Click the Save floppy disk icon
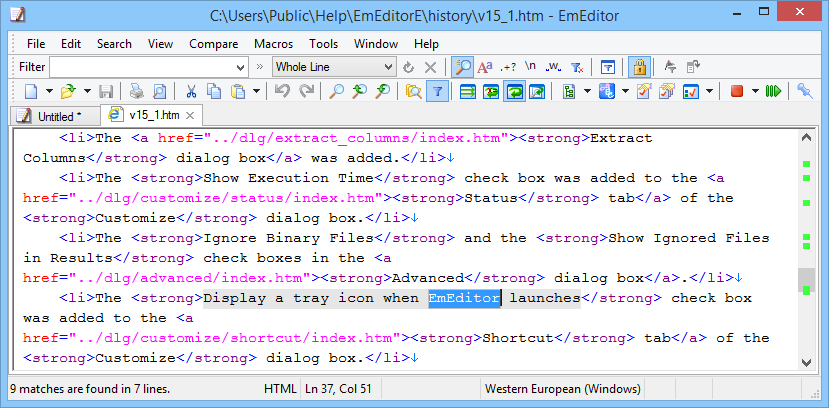This screenshot has width=829, height=408. [106, 91]
